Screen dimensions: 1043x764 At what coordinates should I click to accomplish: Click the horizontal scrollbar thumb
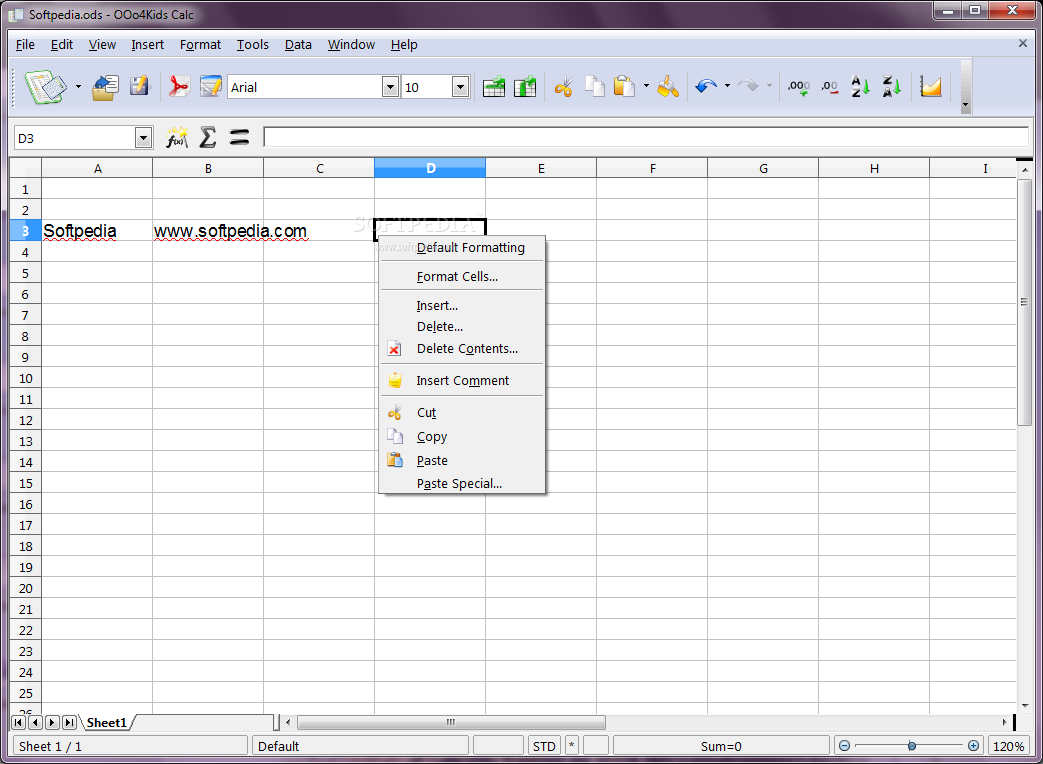(x=451, y=722)
